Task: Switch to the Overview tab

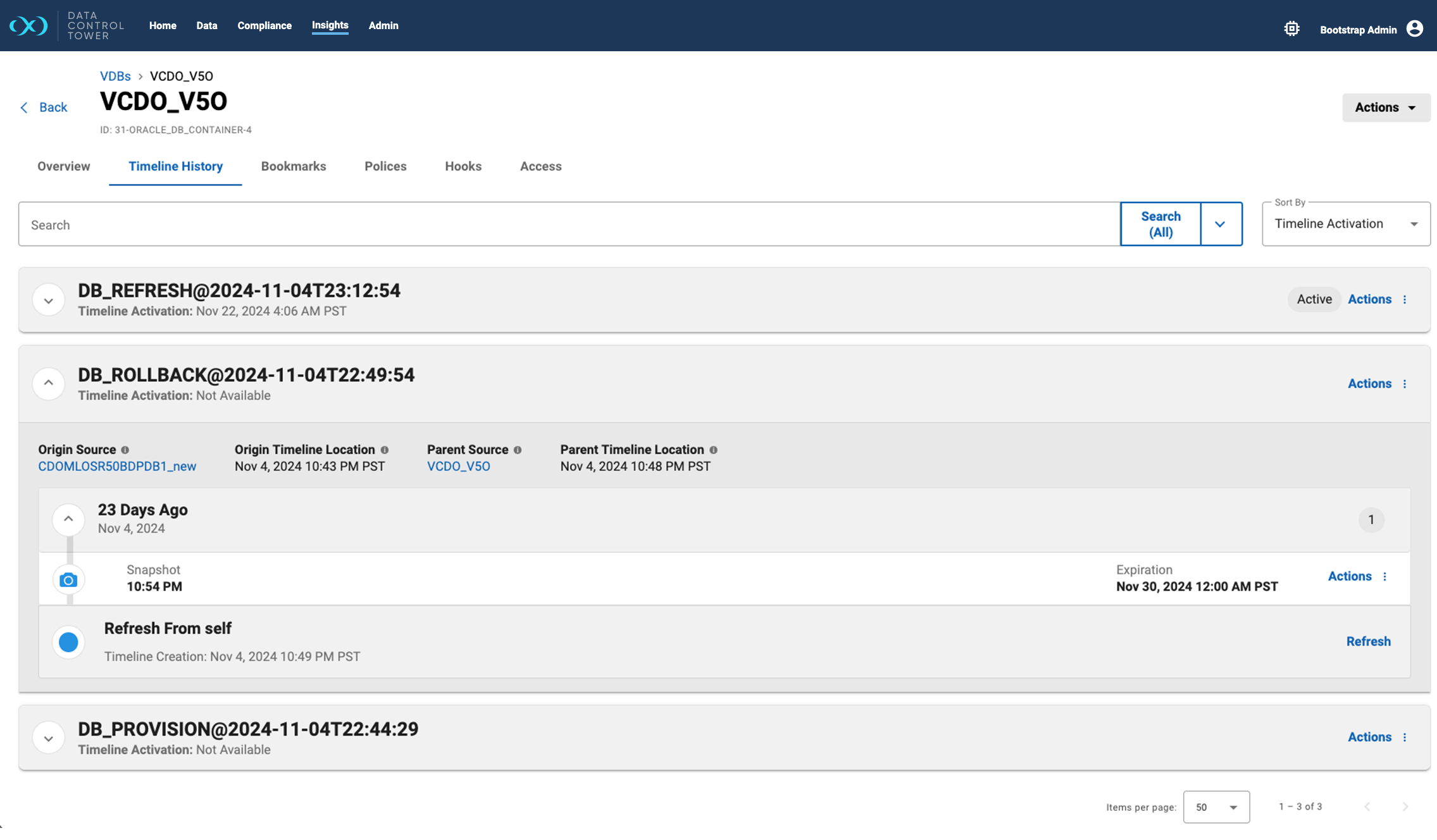Action: pos(64,166)
